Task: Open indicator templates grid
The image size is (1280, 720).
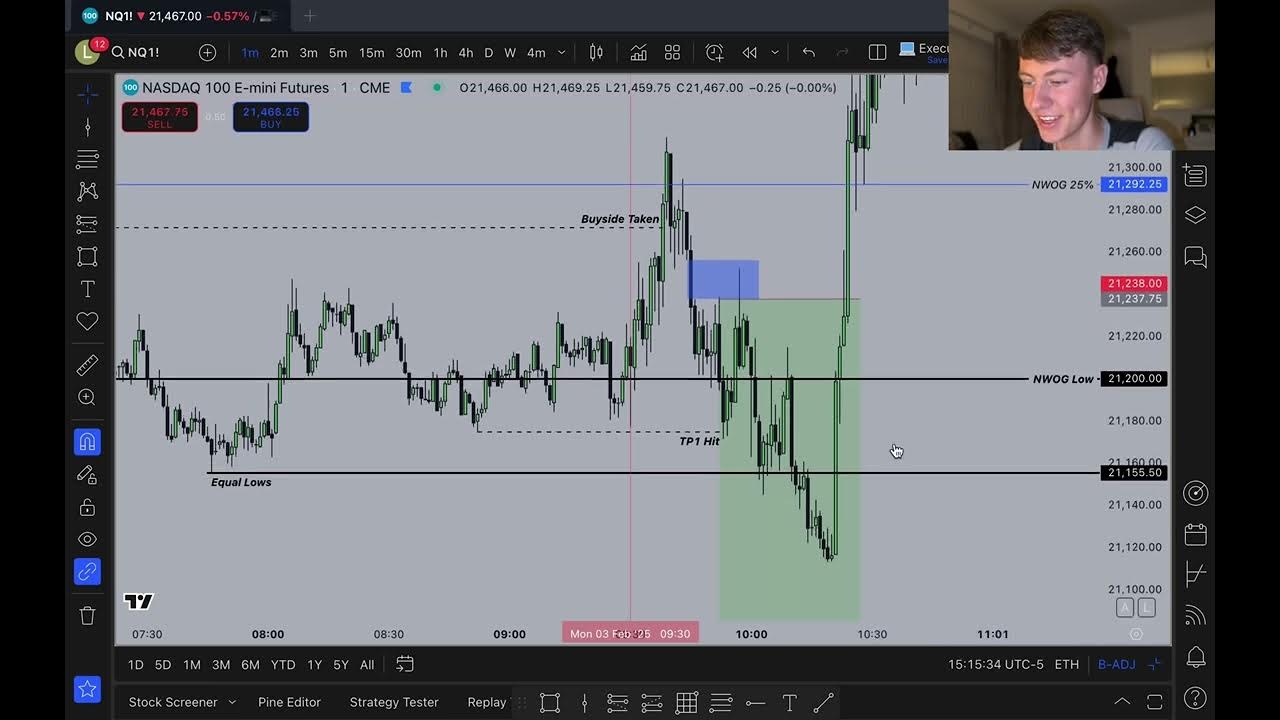Action: (x=672, y=52)
